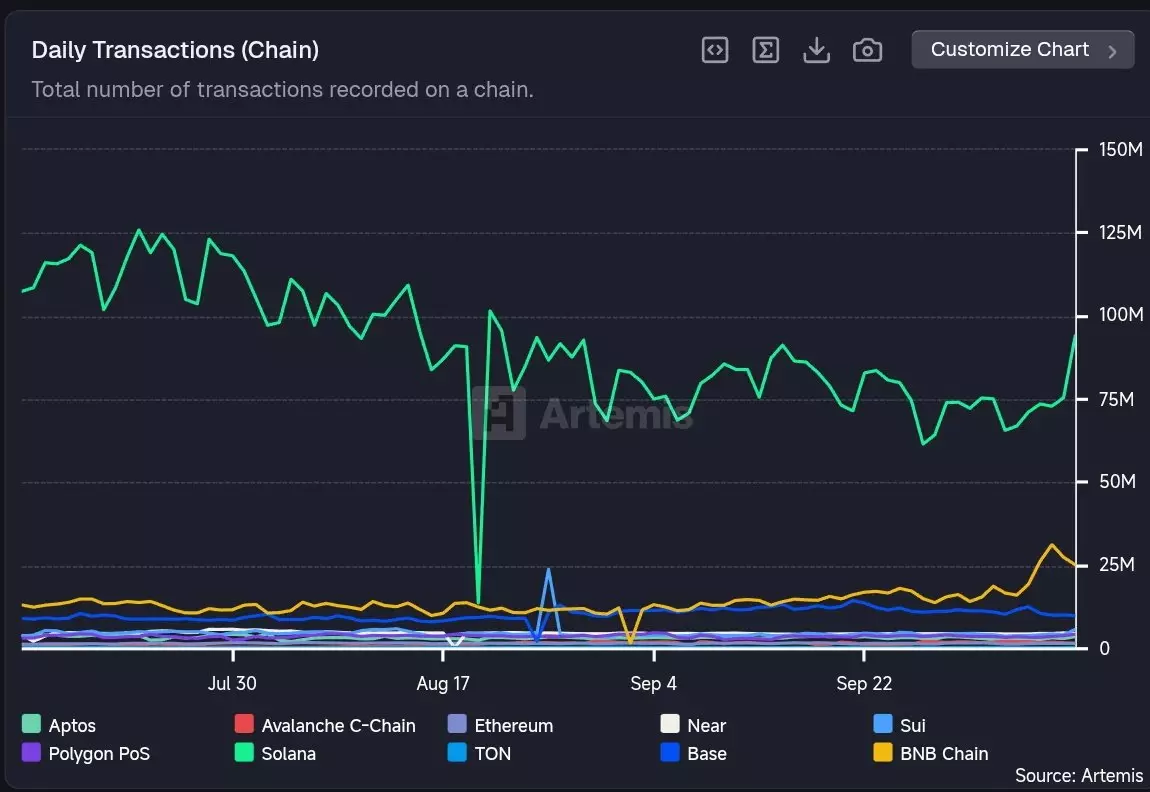Click the sigma aggregate icon
This screenshot has width=1150, height=792.
pos(766,50)
